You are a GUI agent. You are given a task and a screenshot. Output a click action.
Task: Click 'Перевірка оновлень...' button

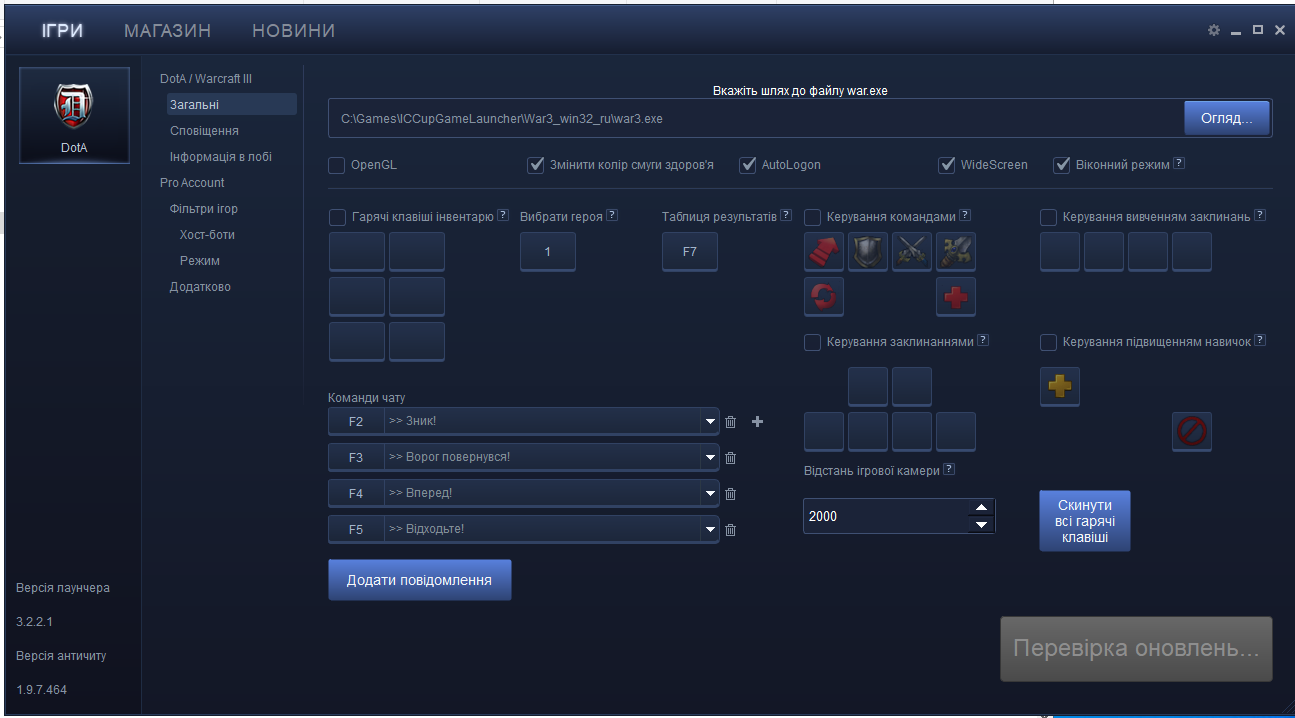pos(1136,649)
